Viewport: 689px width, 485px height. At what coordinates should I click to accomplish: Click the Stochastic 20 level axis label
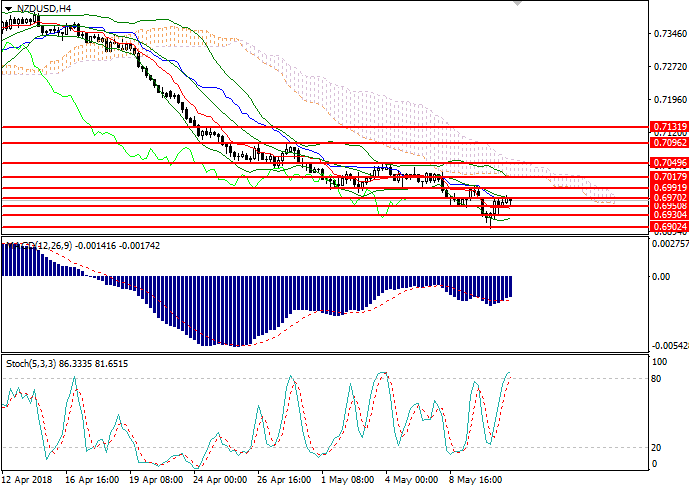click(658, 447)
